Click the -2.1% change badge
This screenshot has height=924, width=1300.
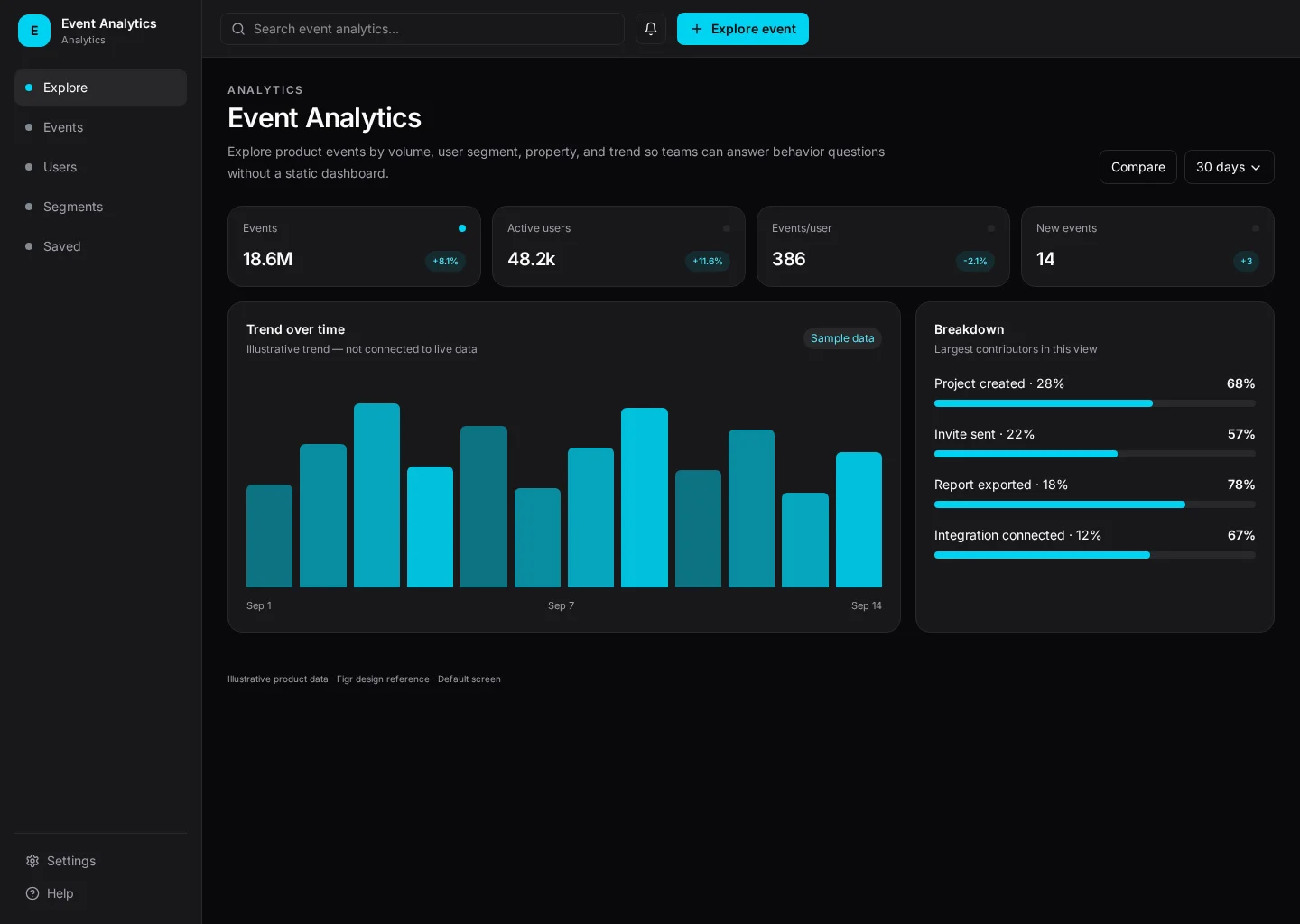(x=975, y=262)
